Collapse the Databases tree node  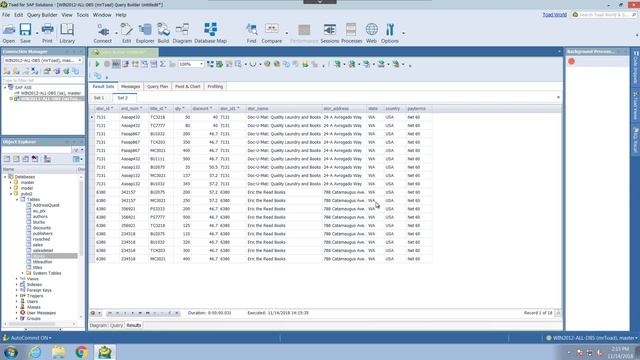pos(5,177)
